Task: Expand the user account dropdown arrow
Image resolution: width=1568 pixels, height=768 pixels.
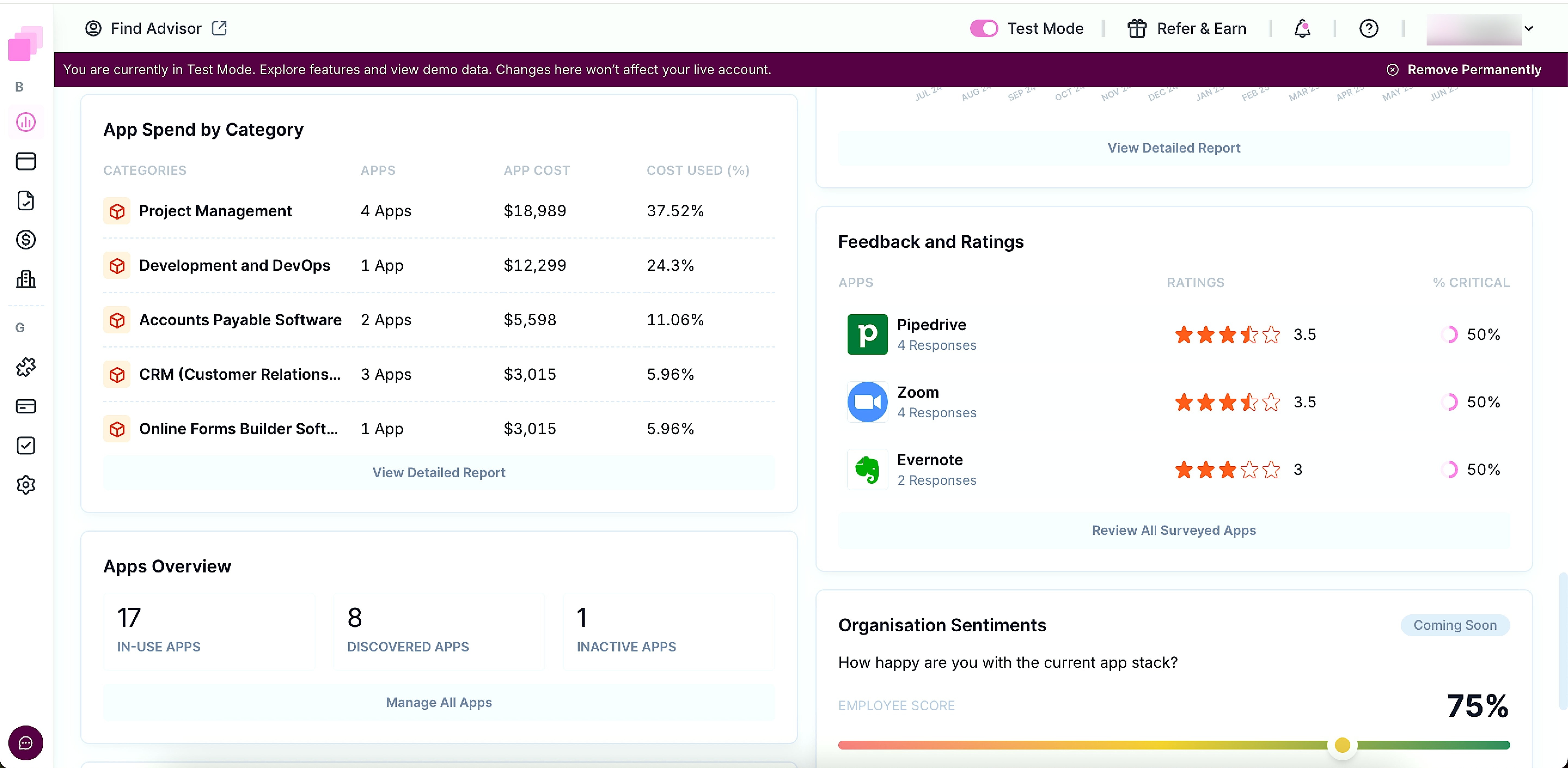Action: click(x=1529, y=29)
